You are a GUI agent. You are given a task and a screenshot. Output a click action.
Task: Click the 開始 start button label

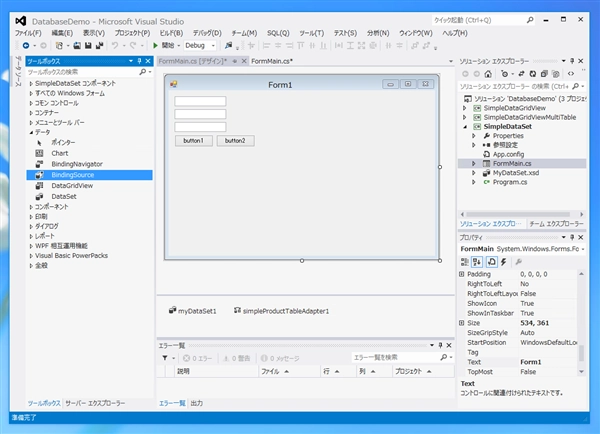coord(168,46)
